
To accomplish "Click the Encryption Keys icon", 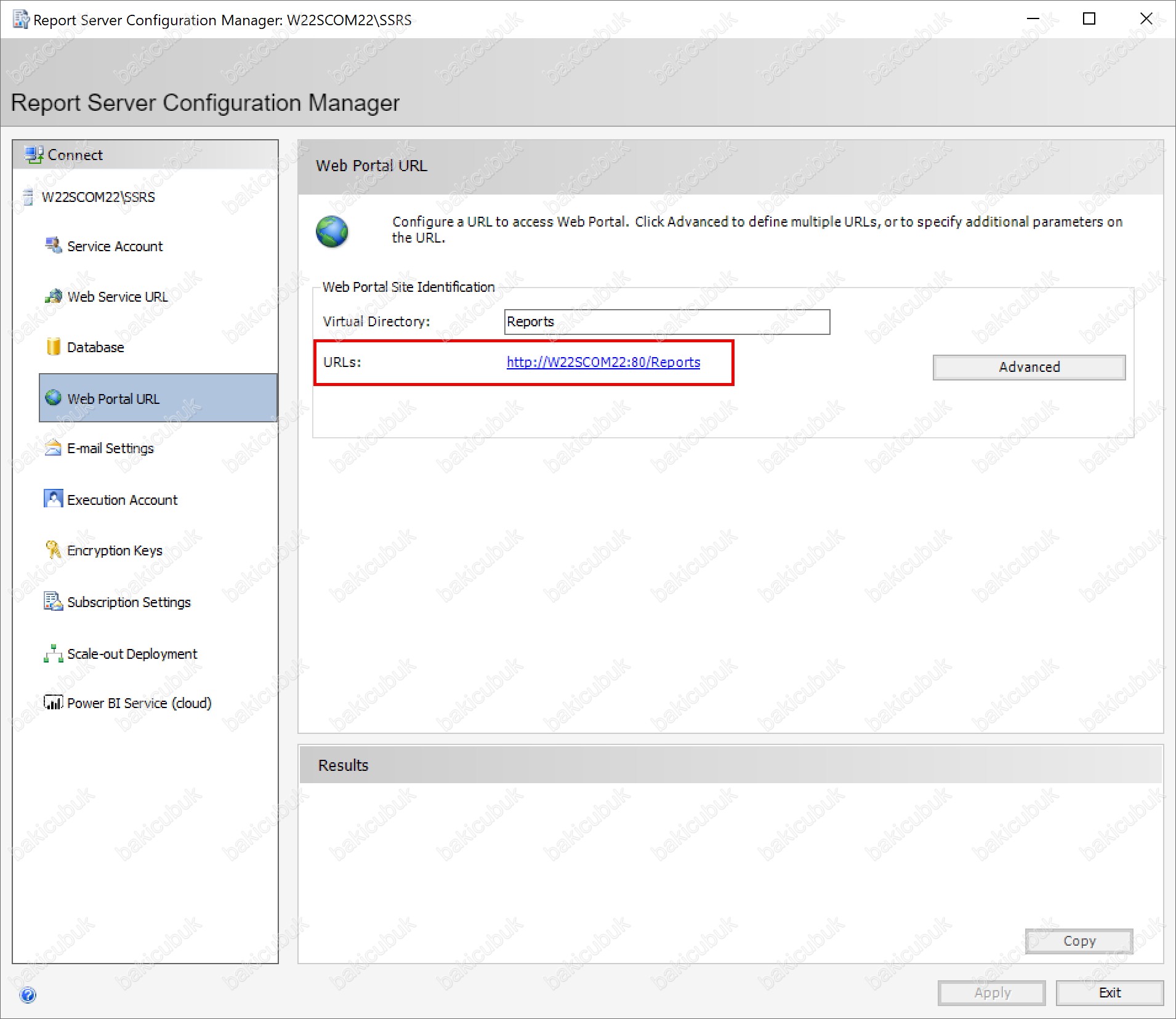I will (x=54, y=549).
